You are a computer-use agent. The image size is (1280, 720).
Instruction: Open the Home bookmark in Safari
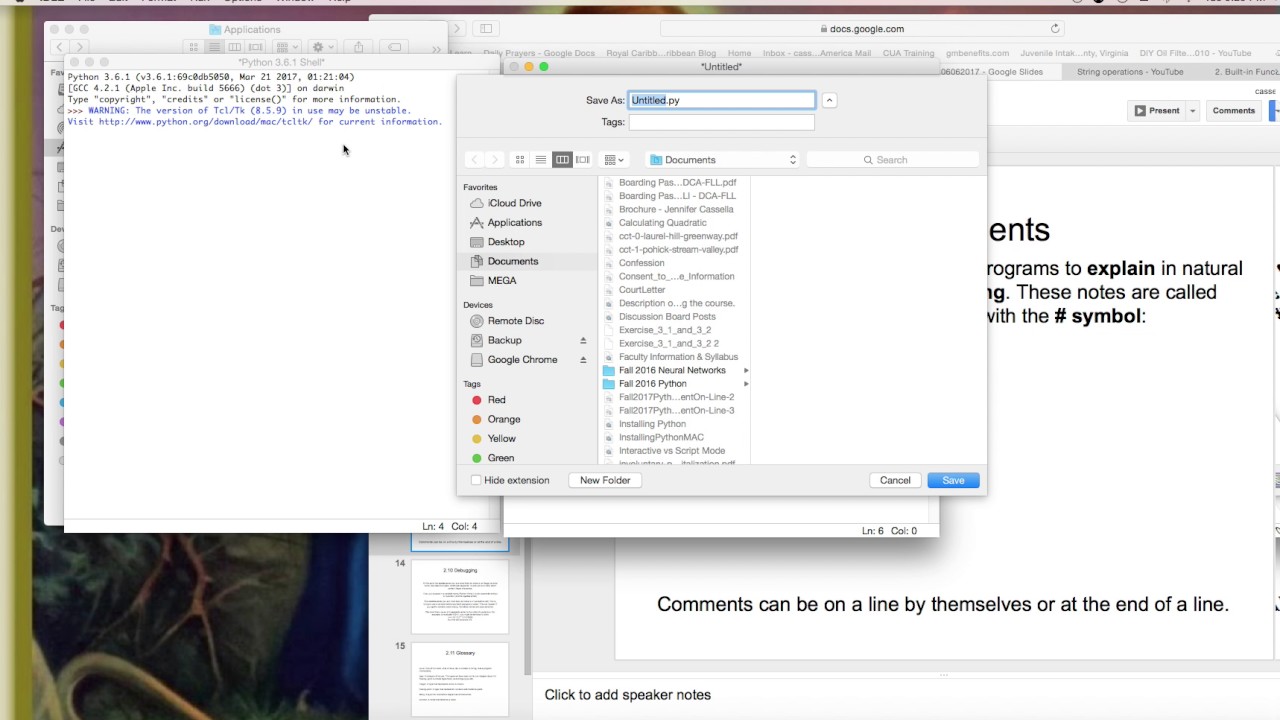(x=739, y=53)
